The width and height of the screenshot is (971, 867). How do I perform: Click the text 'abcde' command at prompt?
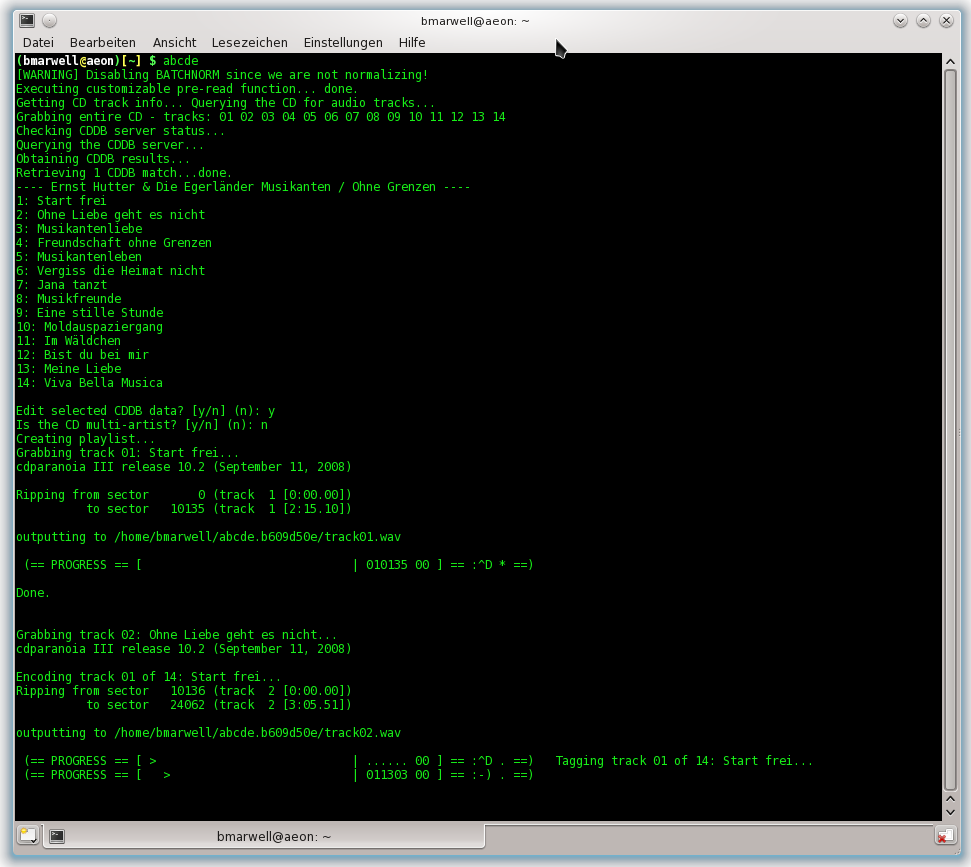tap(181, 61)
